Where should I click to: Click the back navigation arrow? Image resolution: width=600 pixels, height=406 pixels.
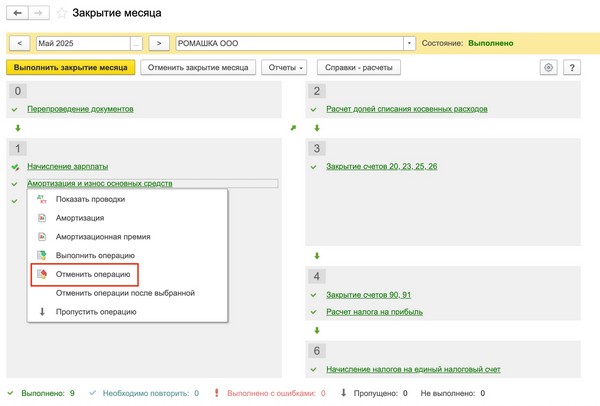(19, 14)
